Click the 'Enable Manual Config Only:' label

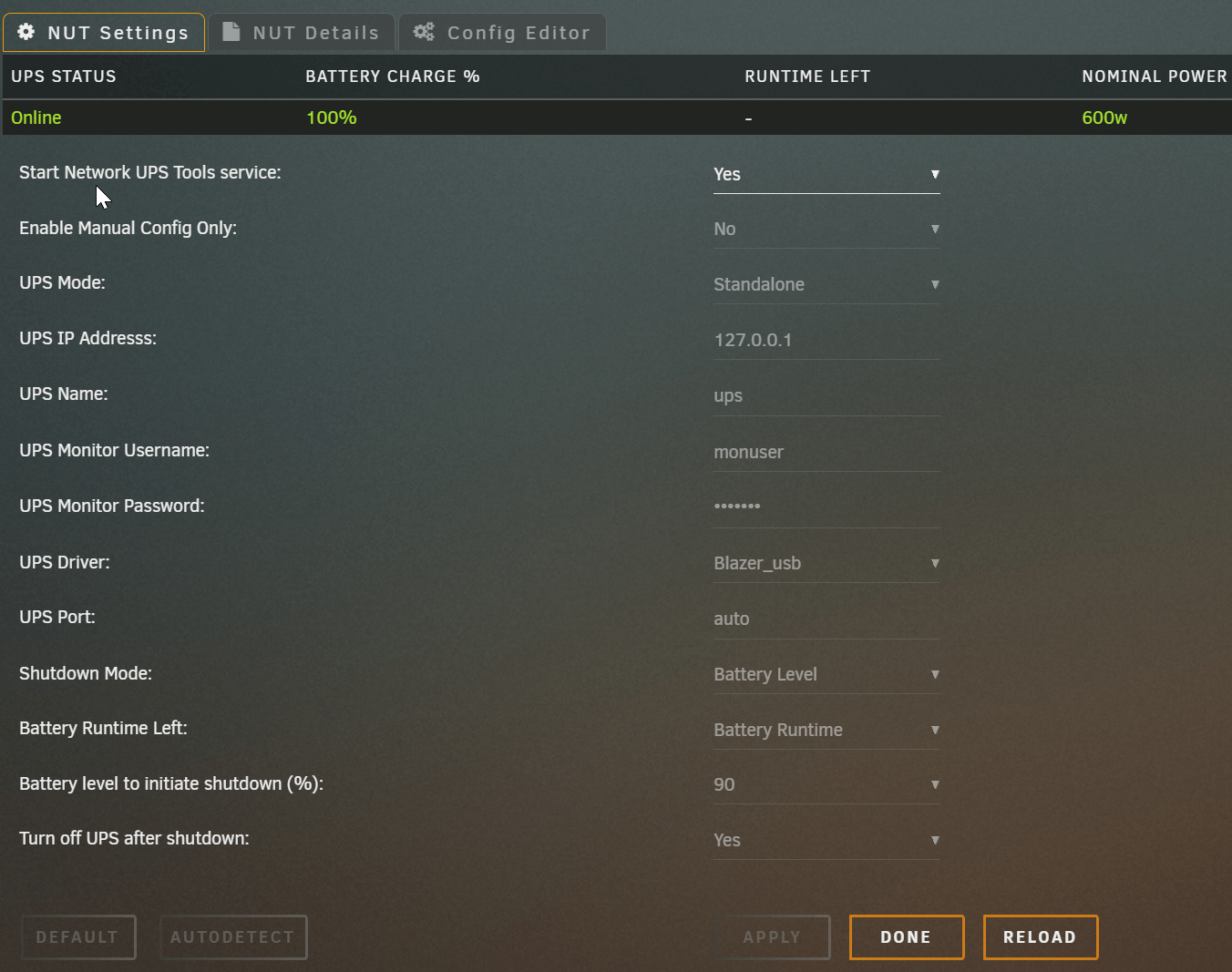(128, 228)
